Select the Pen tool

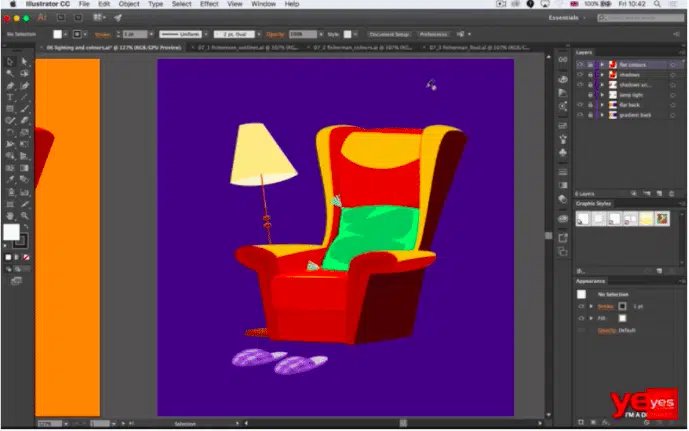point(10,86)
